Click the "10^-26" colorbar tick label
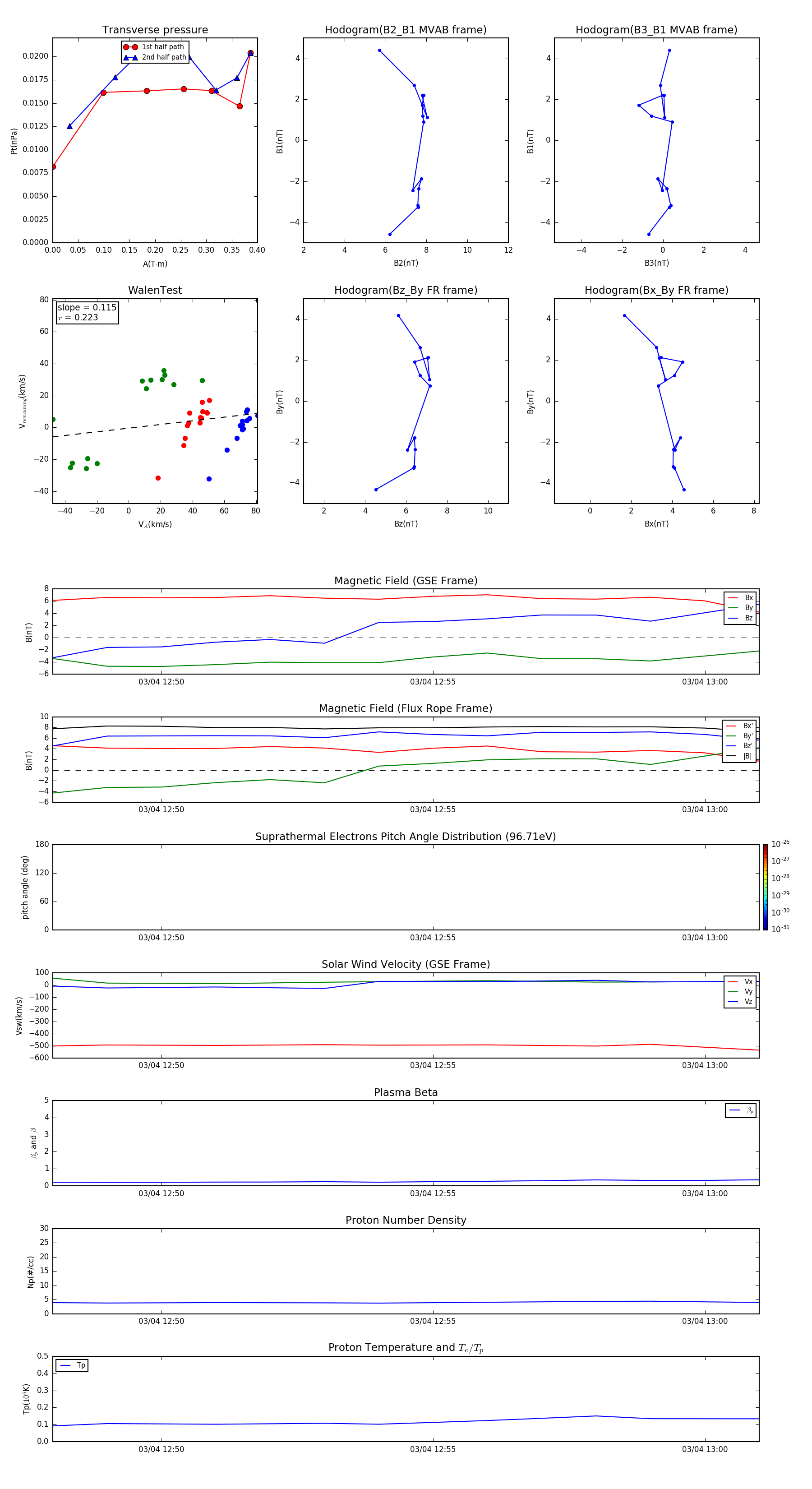The height and width of the screenshot is (1489, 812). [780, 844]
